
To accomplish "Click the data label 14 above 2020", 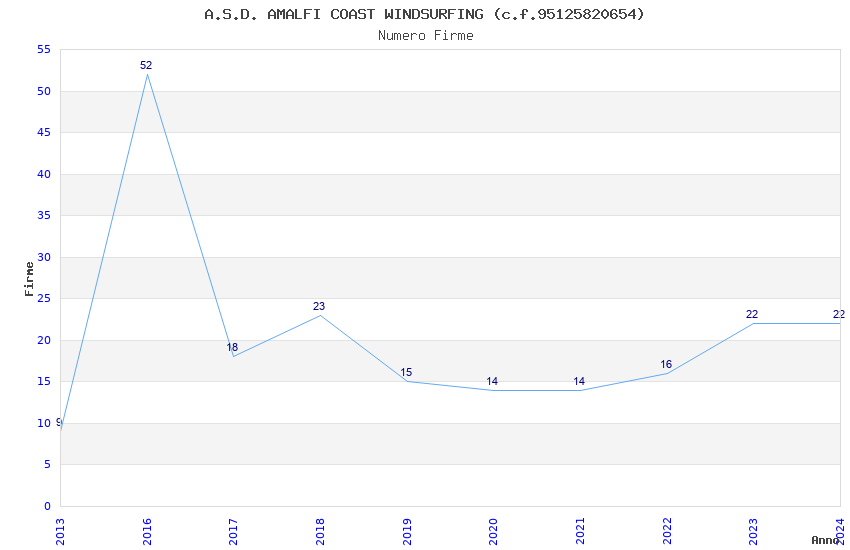I will [492, 381].
